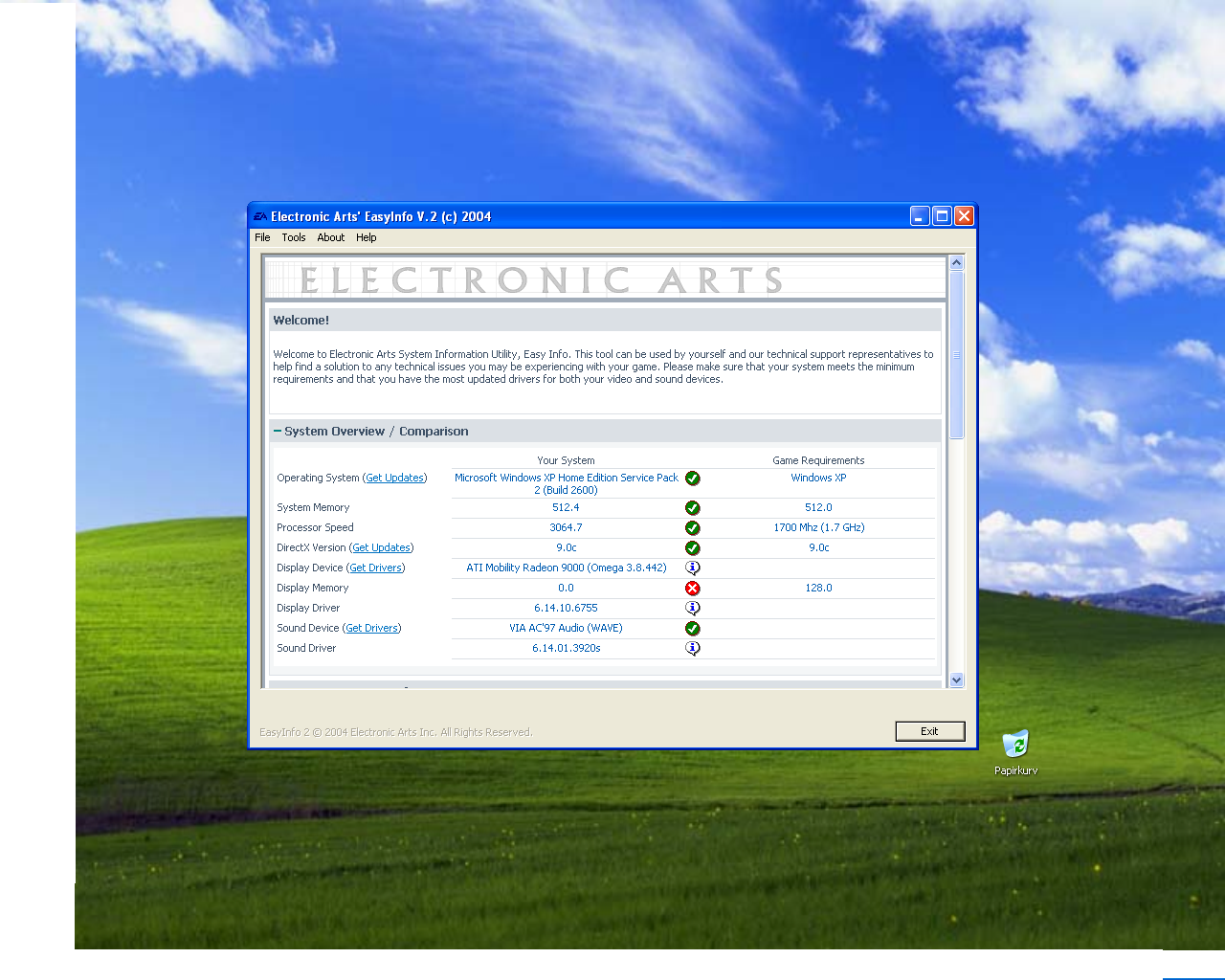Click the green check icon beside Processor Speed

pyautogui.click(x=693, y=528)
